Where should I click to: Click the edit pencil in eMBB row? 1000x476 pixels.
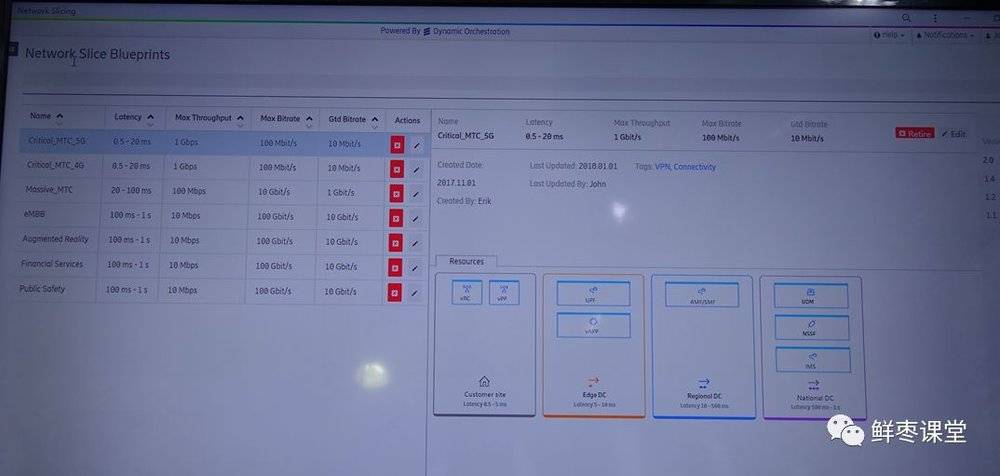(416, 219)
